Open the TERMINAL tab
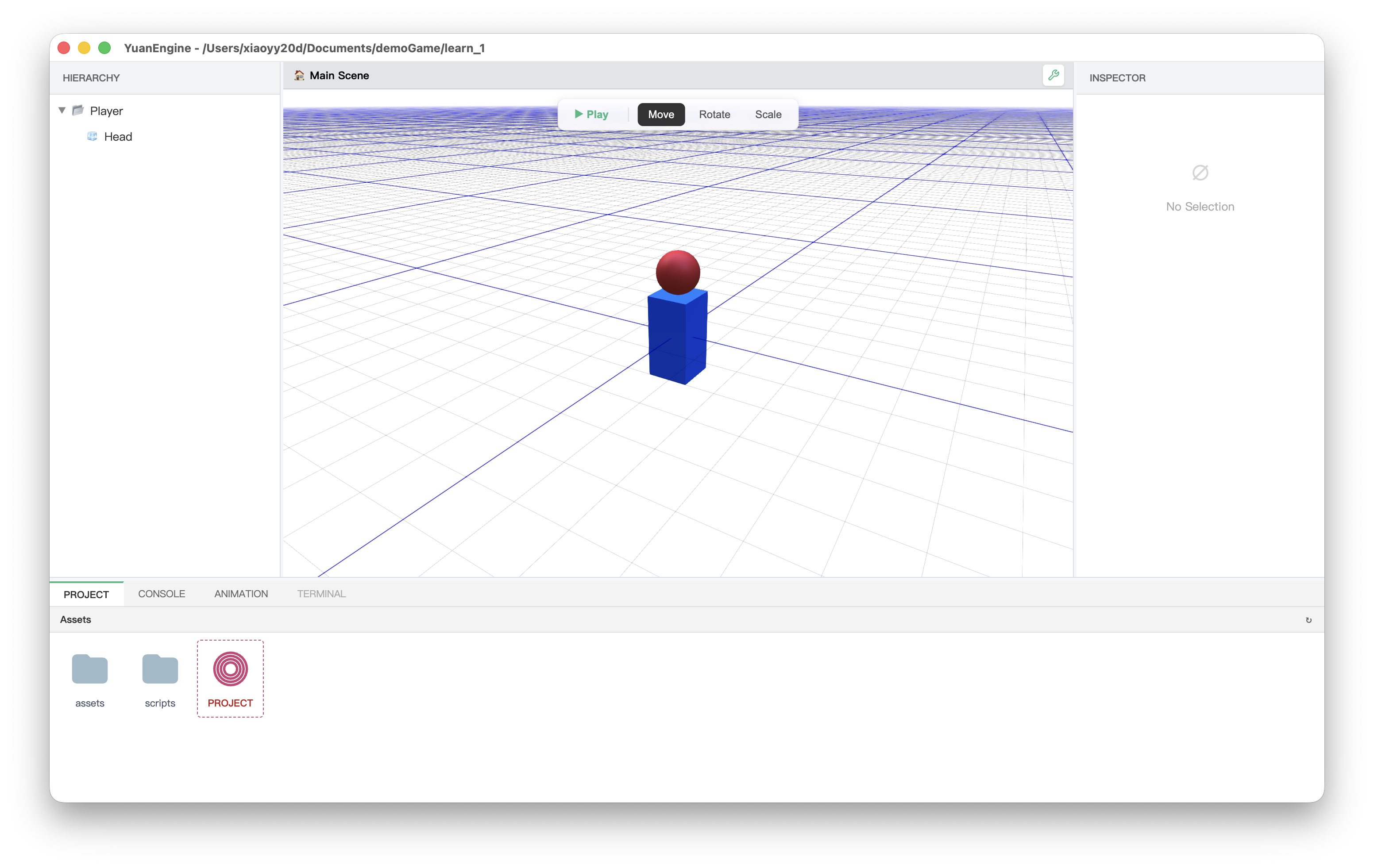This screenshot has height=868, width=1374. (321, 594)
